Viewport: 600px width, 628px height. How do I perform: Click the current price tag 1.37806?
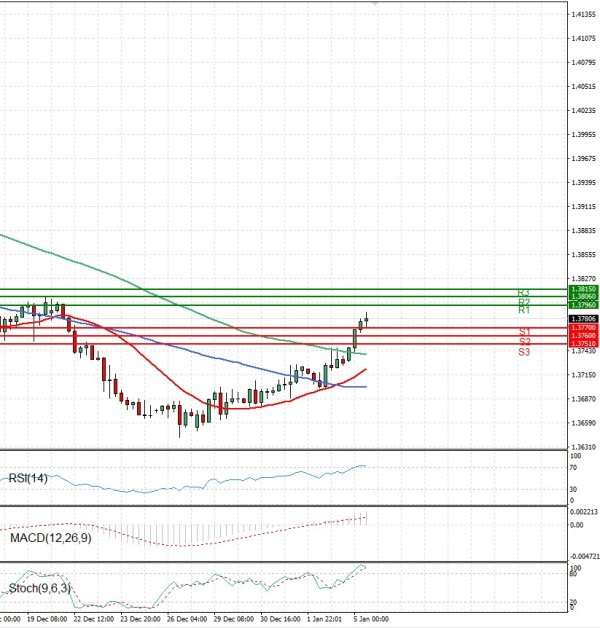[582, 319]
